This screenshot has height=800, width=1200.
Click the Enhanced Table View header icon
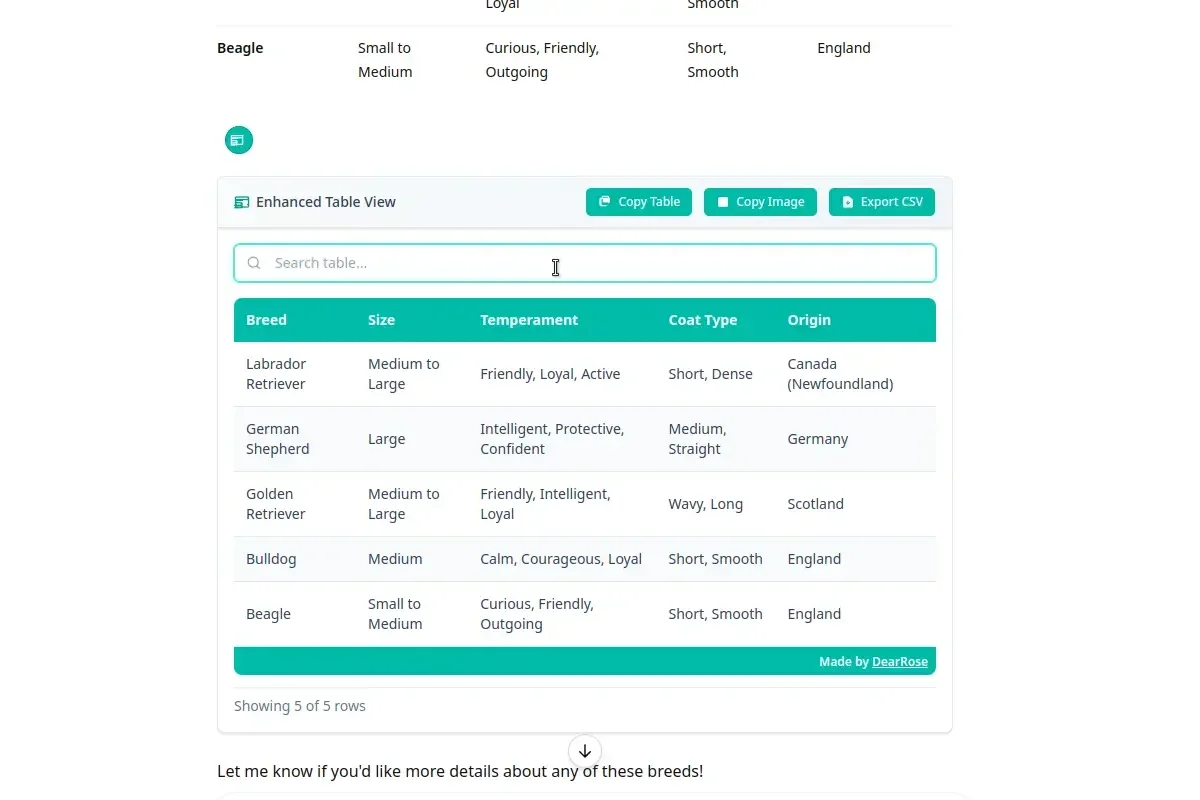point(242,202)
